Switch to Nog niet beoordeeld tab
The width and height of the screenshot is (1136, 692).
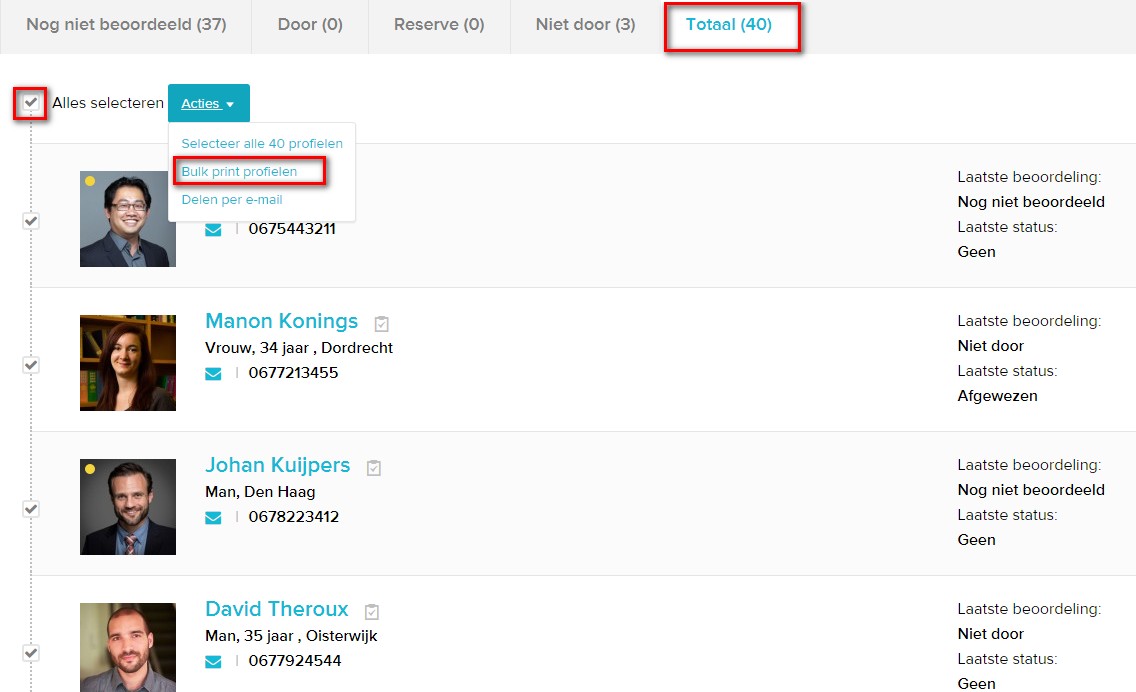(x=126, y=25)
